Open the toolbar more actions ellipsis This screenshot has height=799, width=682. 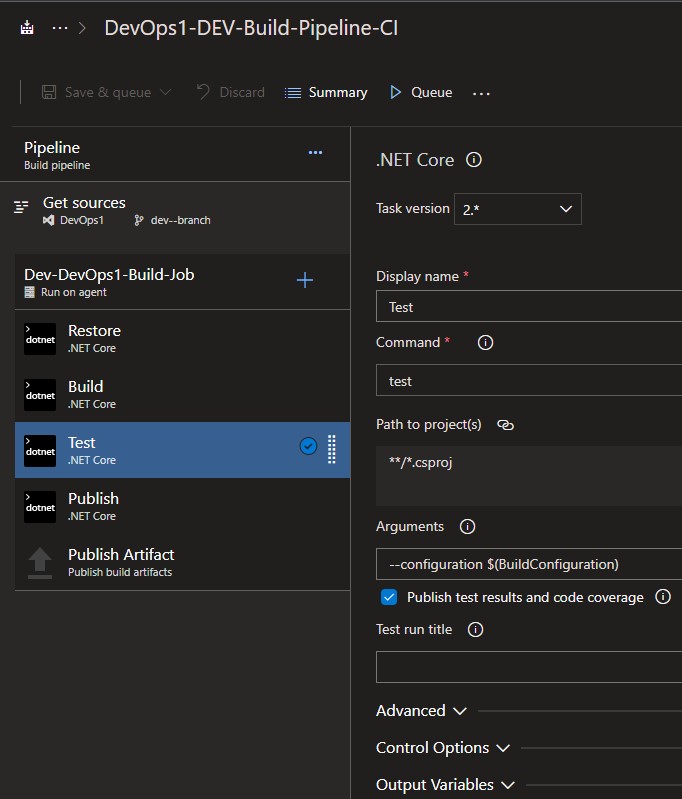click(481, 93)
